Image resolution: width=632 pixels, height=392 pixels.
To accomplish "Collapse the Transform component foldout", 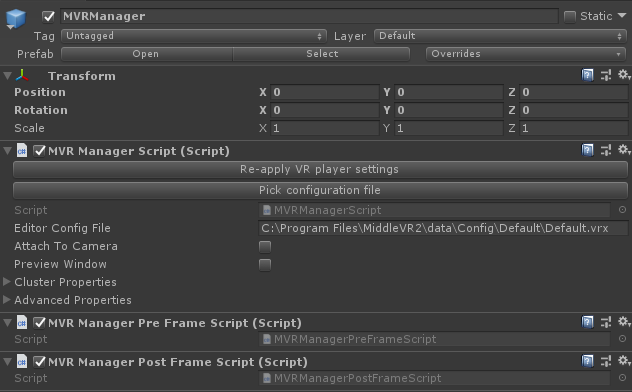I will tap(7, 75).
